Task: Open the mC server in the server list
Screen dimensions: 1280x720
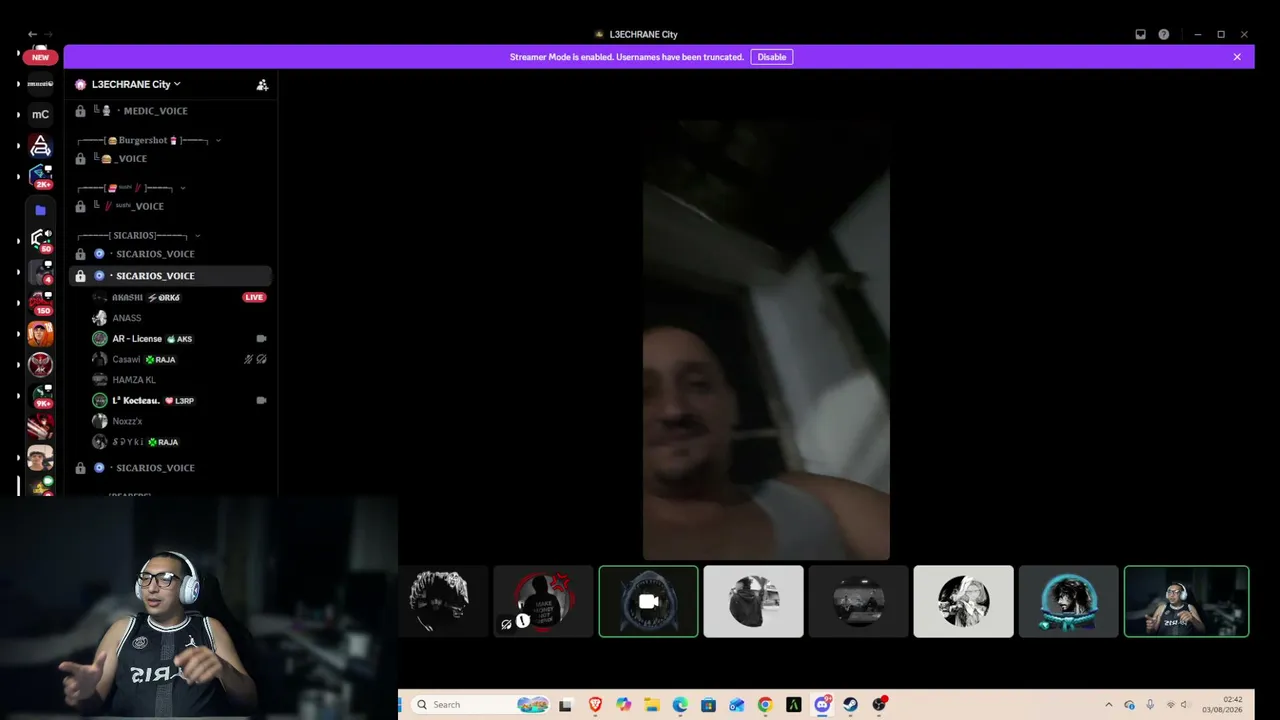Action: 40,114
